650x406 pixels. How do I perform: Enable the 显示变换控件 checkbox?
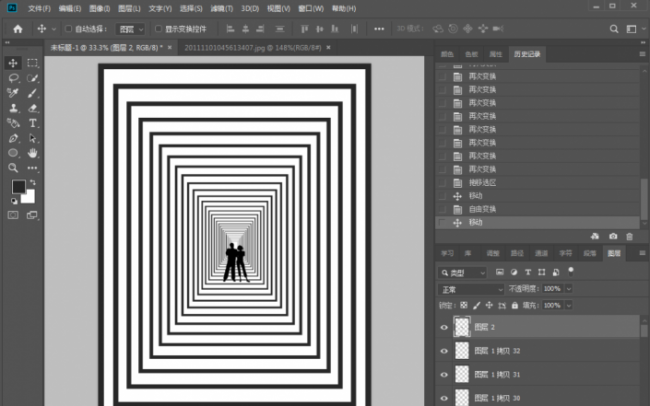[158, 29]
